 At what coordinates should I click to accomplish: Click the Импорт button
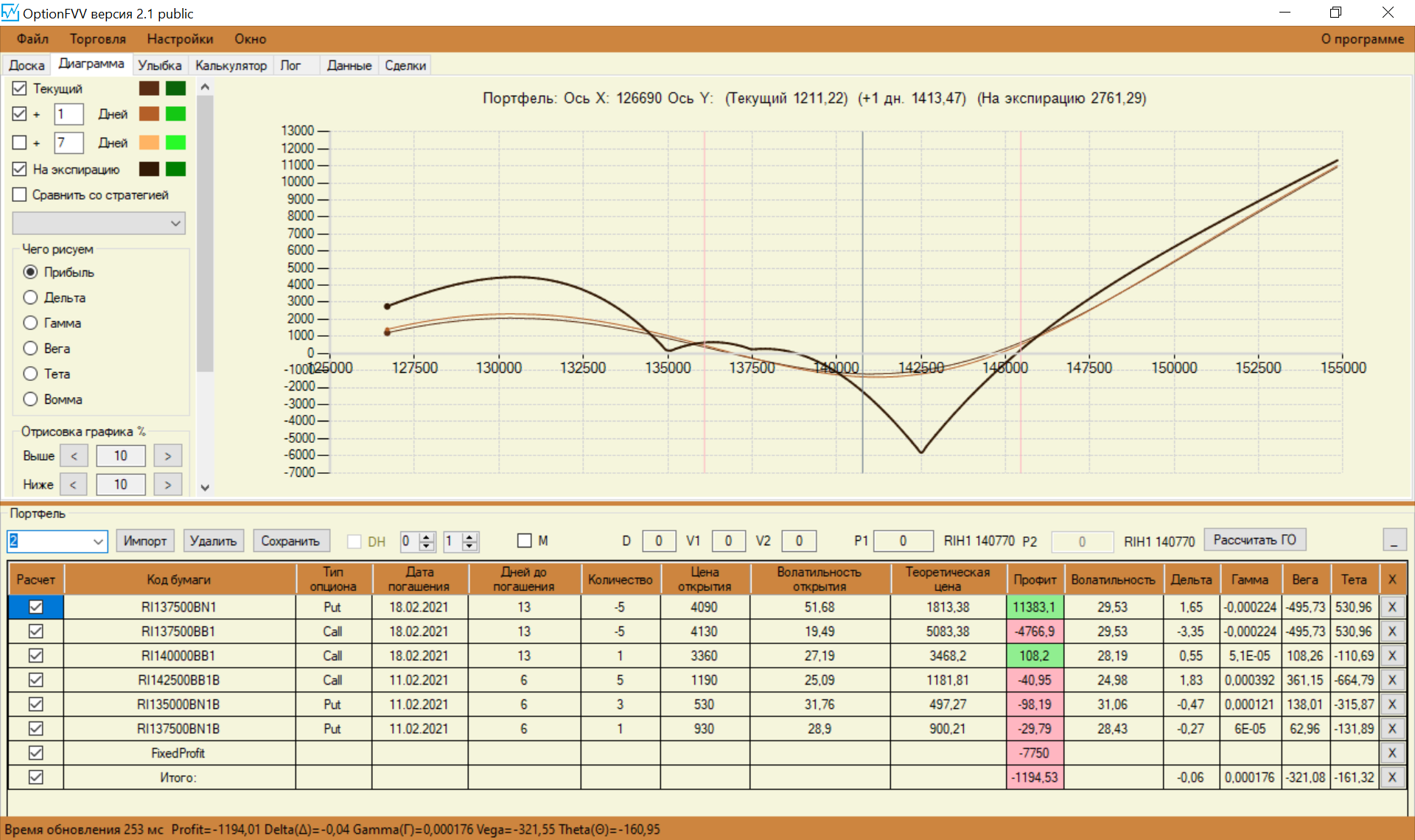[x=145, y=541]
